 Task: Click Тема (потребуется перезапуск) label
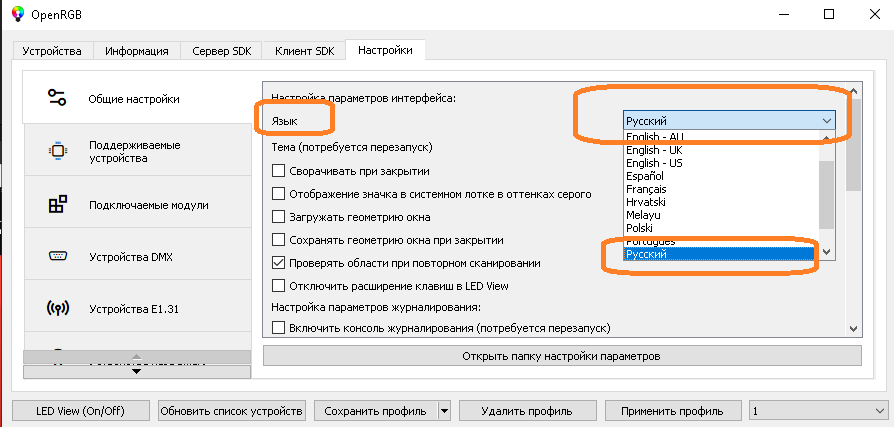[x=352, y=148]
